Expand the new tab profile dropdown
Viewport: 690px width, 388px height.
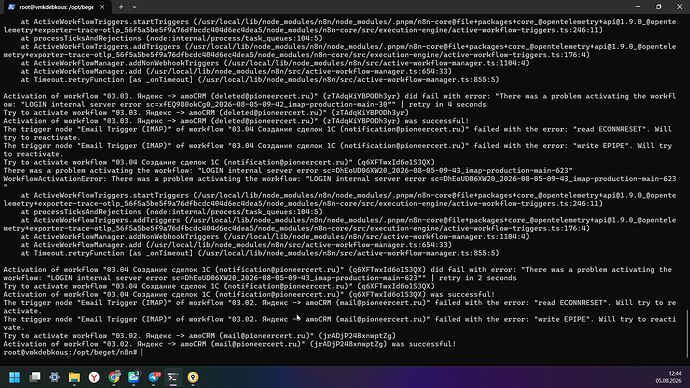pos(135,7)
